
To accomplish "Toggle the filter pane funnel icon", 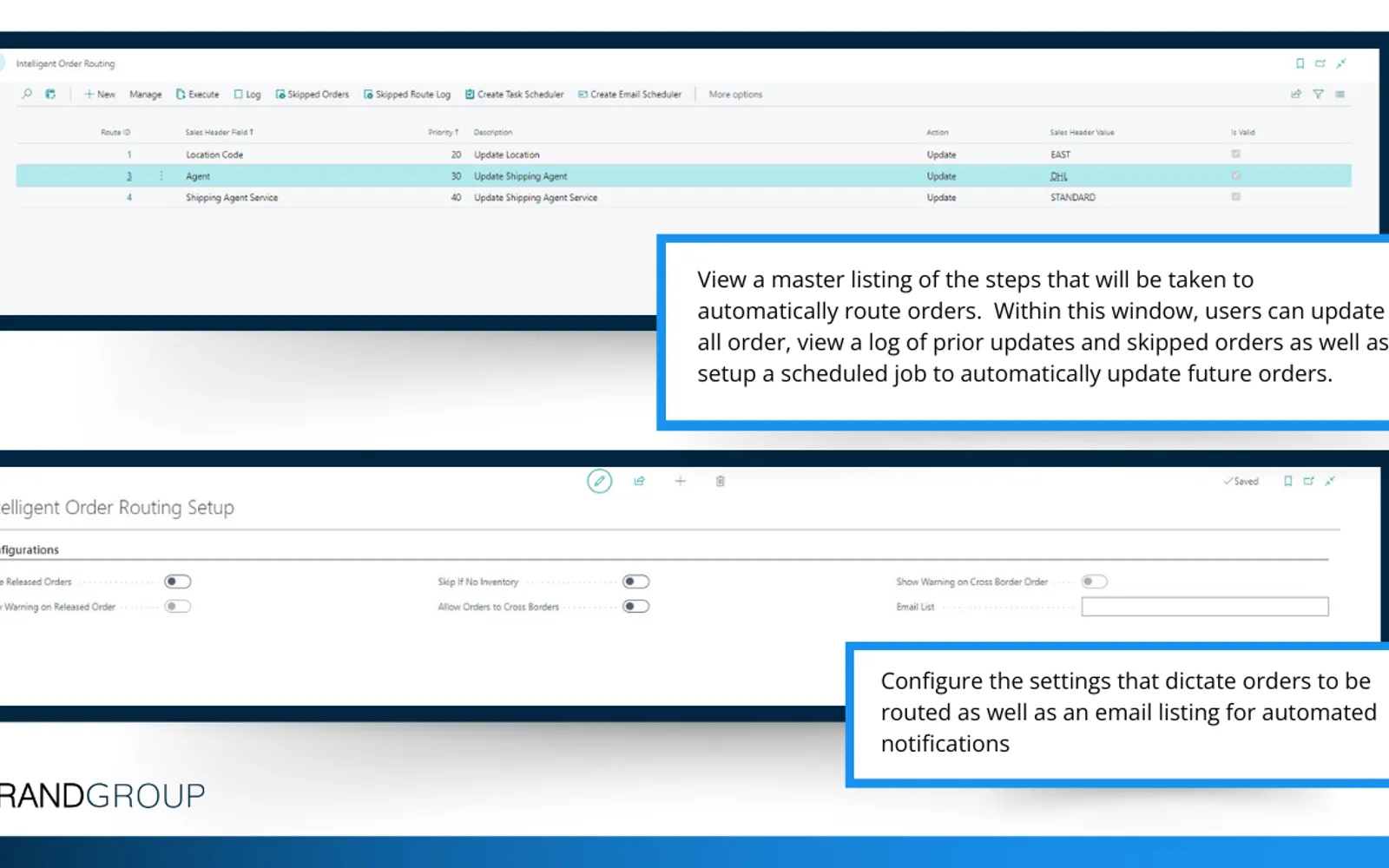I will point(1318,94).
